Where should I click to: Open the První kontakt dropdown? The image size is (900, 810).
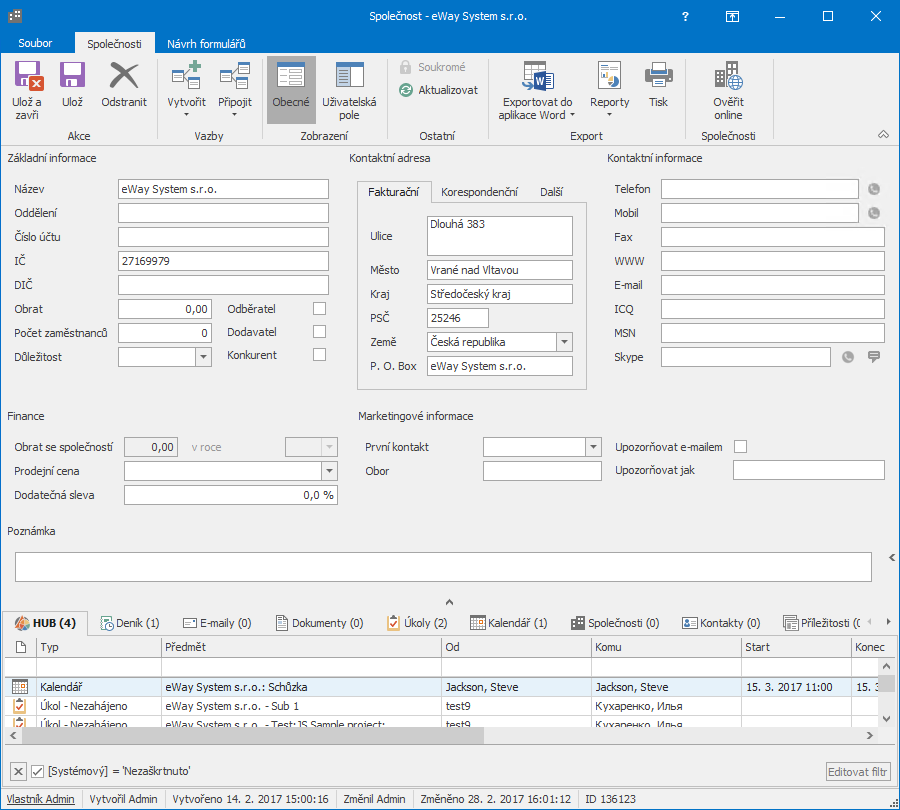click(x=593, y=447)
